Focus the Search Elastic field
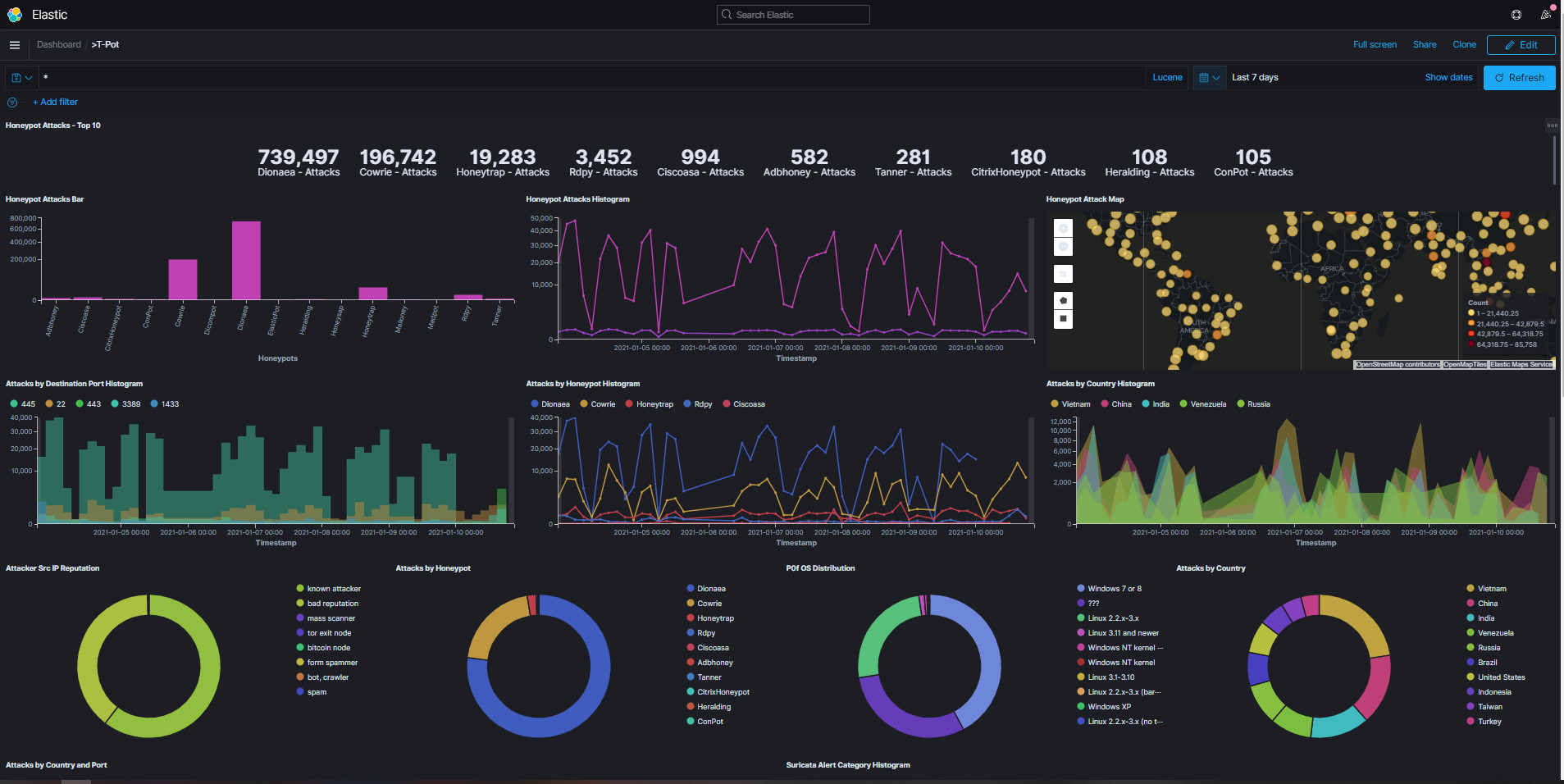Image resolution: width=1564 pixels, height=784 pixels. (793, 15)
